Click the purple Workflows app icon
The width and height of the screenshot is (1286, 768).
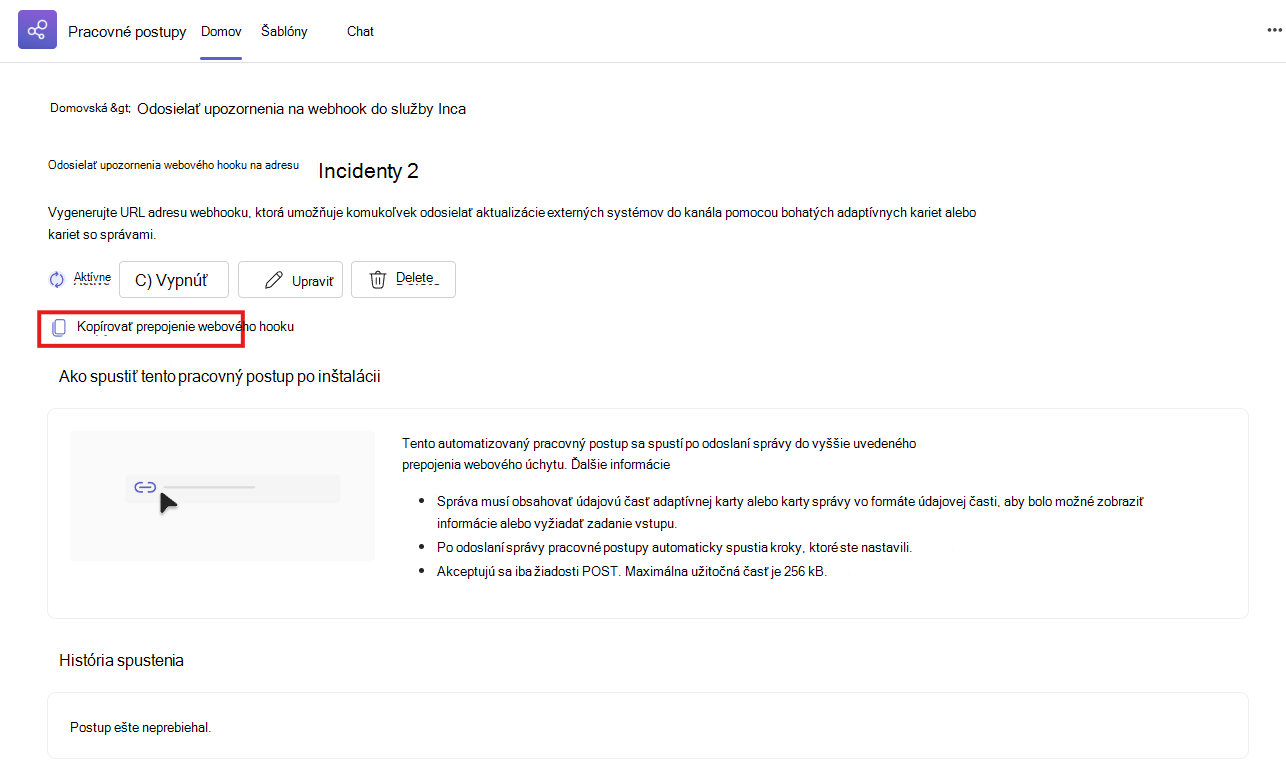click(38, 31)
